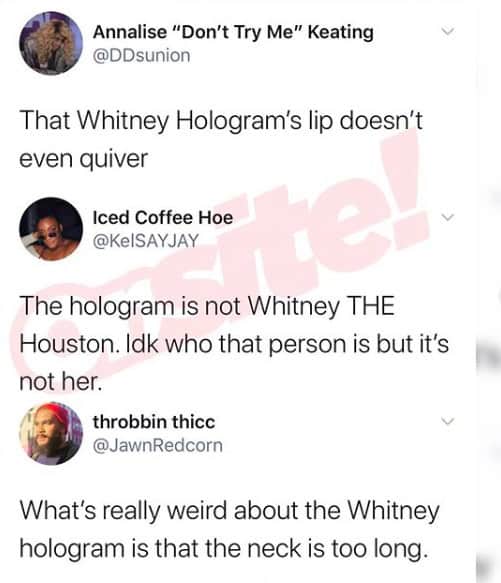Image resolution: width=501 pixels, height=583 pixels.
Task: Open the Iced Coffee Hoe avatar
Action: click(51, 229)
